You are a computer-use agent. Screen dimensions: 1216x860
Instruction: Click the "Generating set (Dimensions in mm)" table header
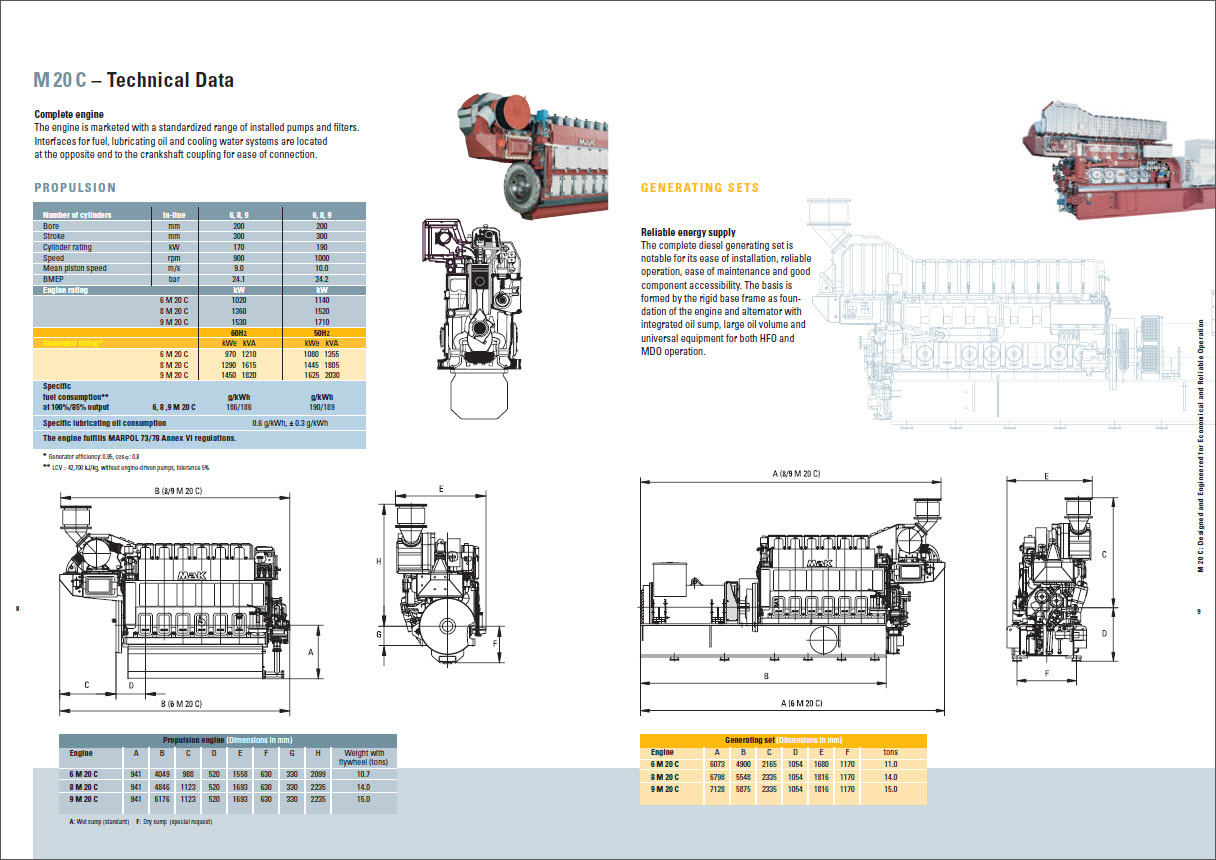[783, 740]
